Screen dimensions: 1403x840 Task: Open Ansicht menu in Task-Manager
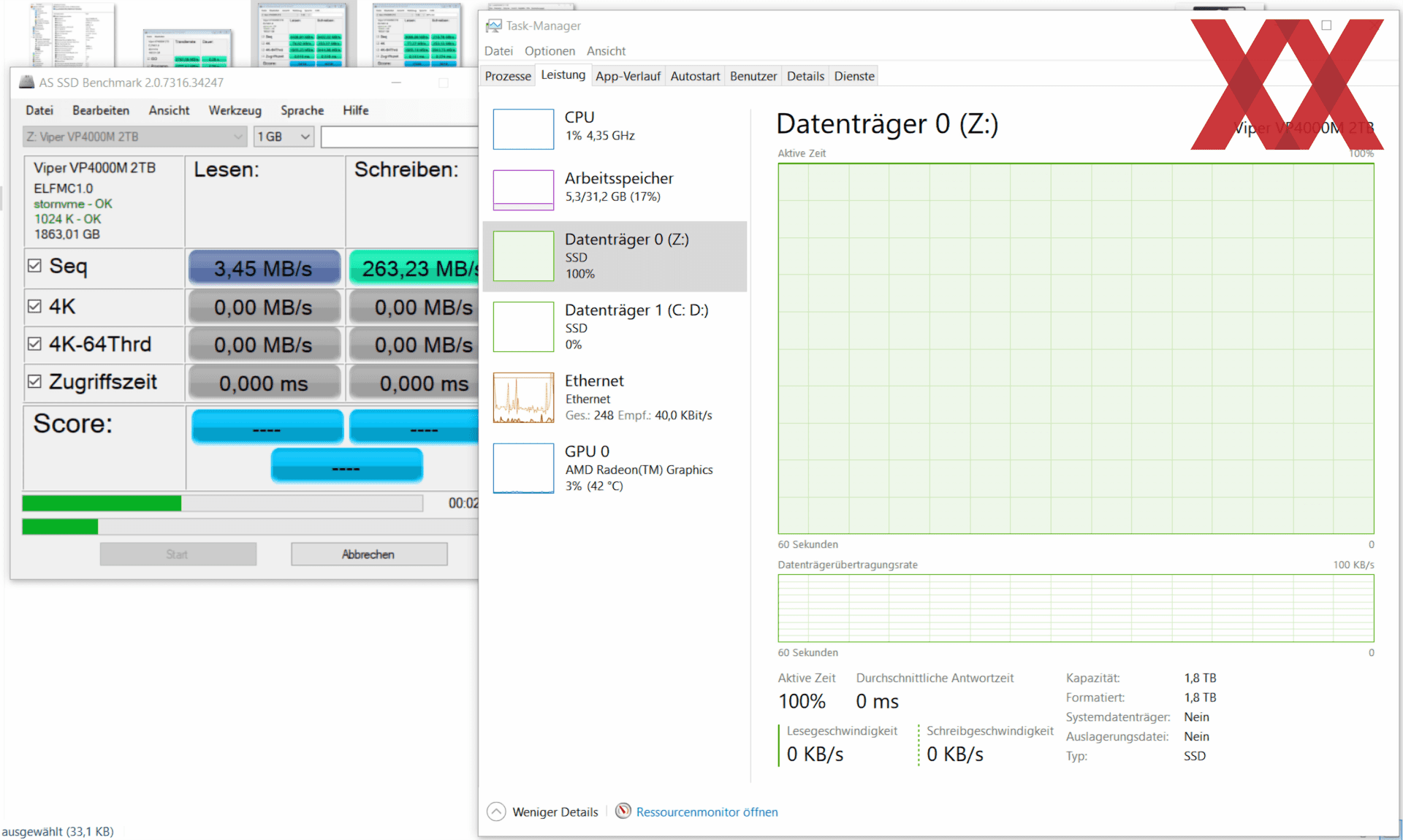606,51
